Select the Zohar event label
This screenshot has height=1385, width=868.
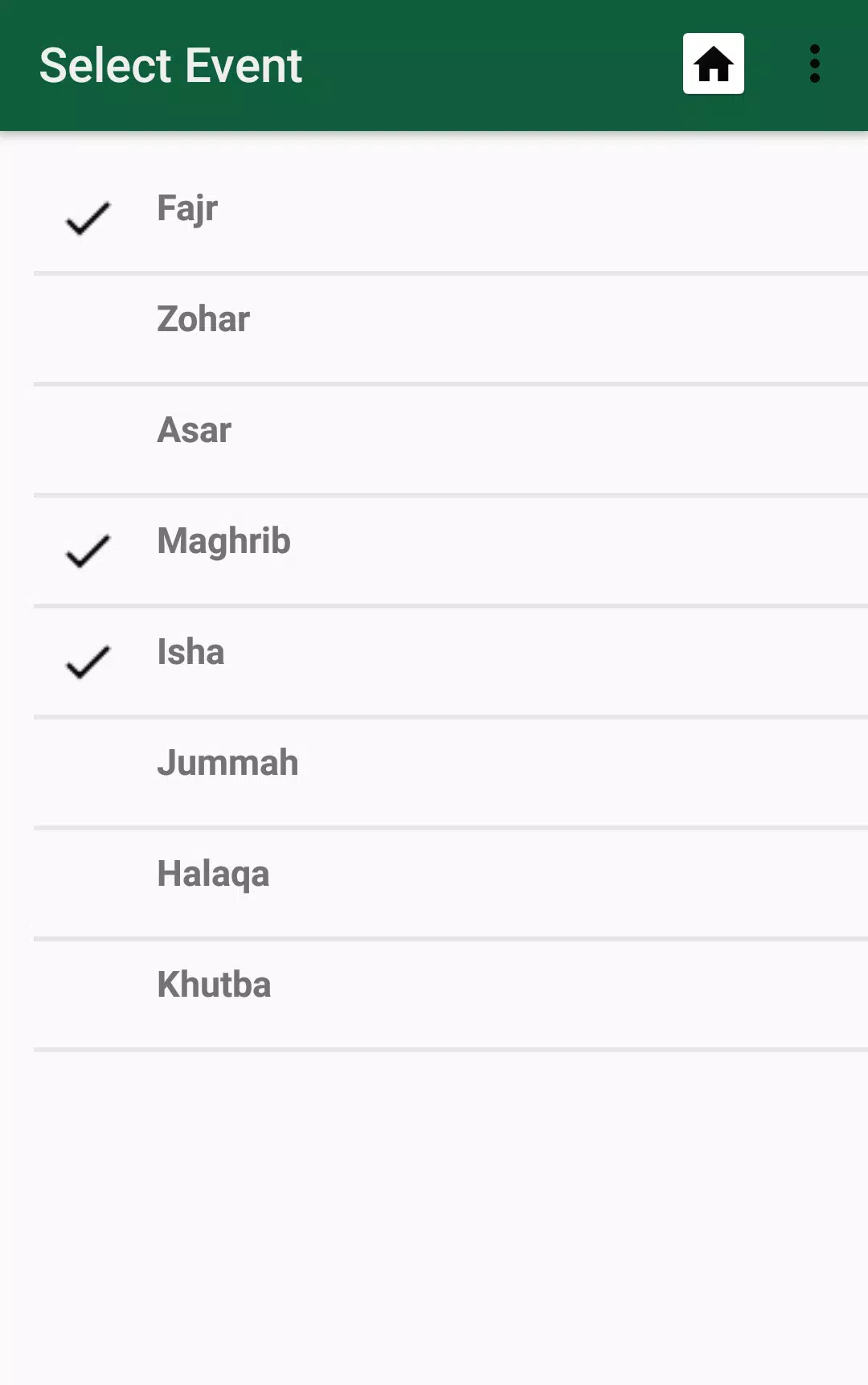click(x=203, y=319)
